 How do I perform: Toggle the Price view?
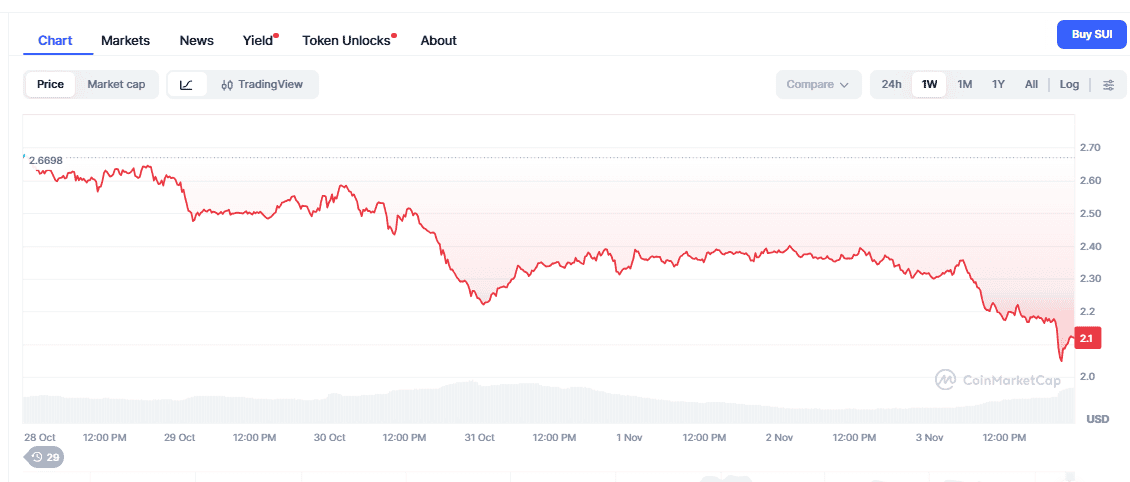click(x=50, y=85)
